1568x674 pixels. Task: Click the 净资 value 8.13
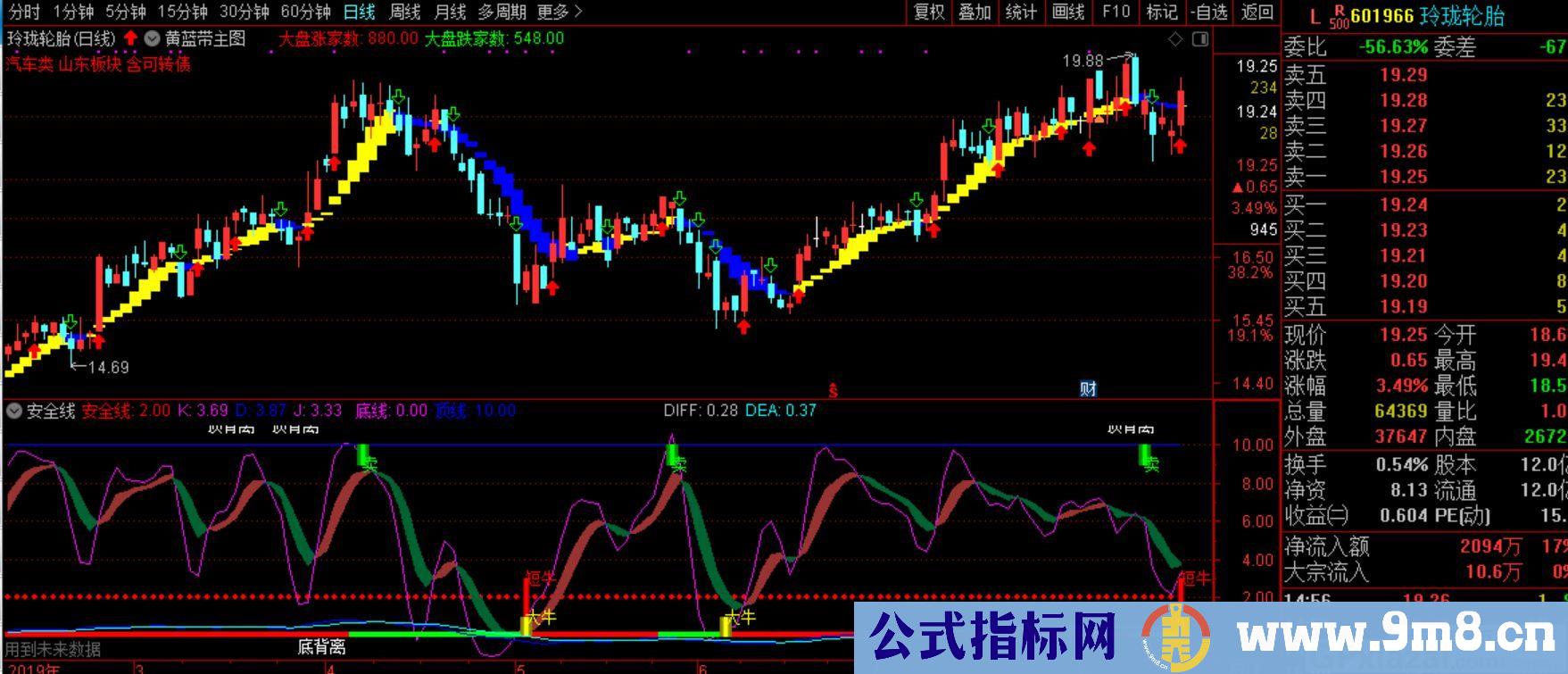[1409, 491]
